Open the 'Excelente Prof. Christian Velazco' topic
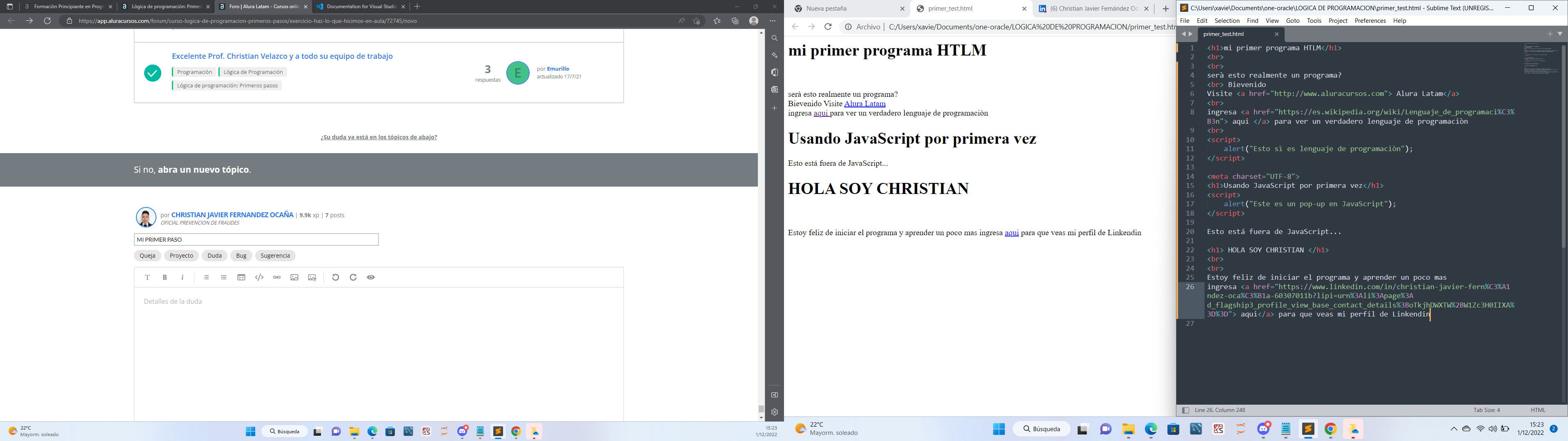This screenshot has width=1568, height=441. click(x=282, y=56)
